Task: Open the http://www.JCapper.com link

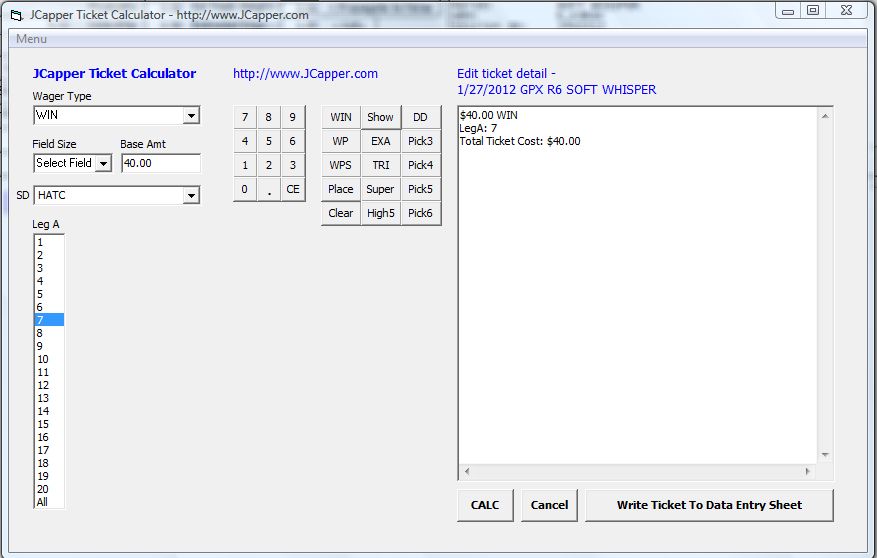Action: (x=305, y=74)
